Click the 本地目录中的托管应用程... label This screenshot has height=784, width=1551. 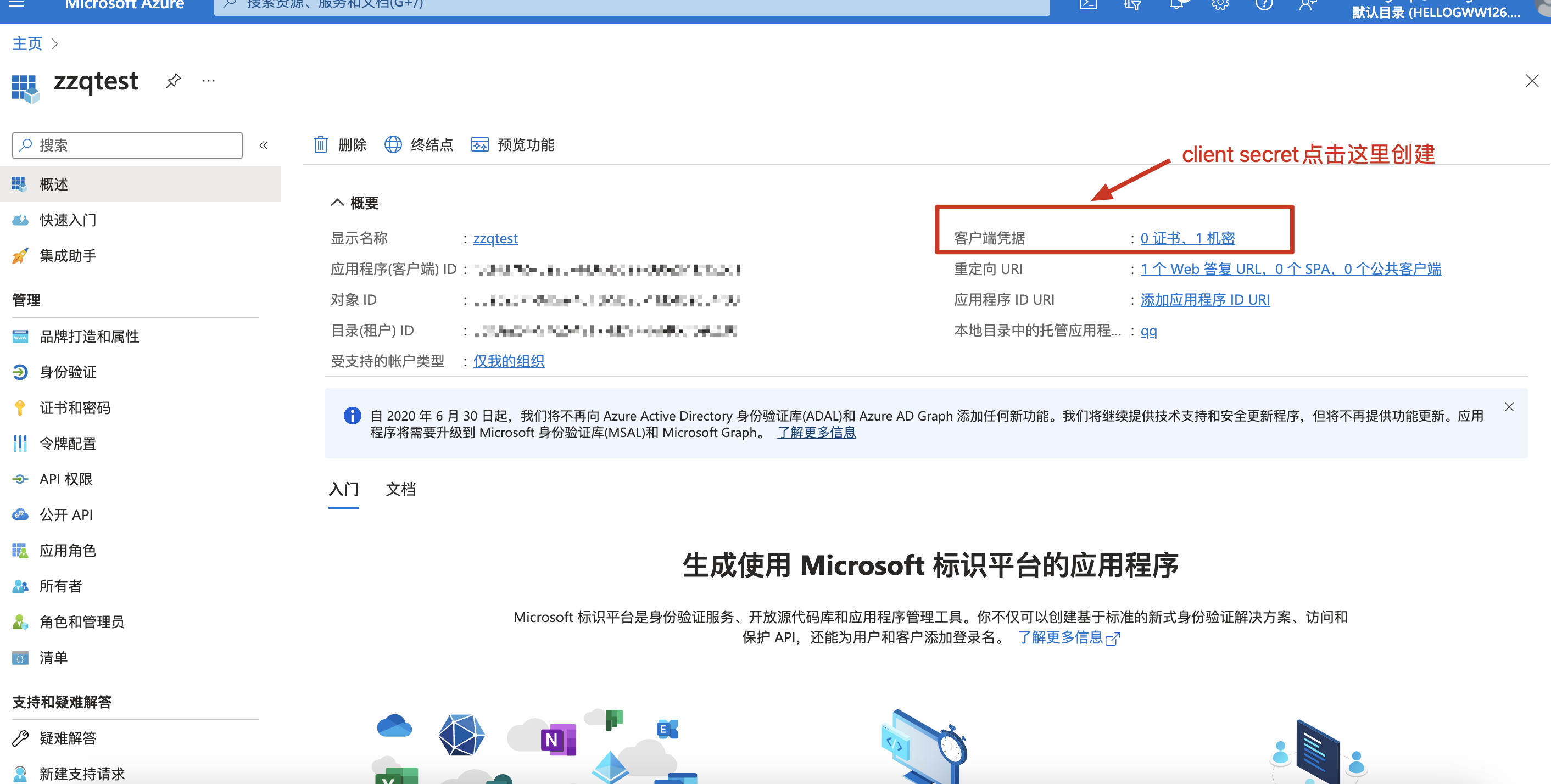(x=1037, y=330)
